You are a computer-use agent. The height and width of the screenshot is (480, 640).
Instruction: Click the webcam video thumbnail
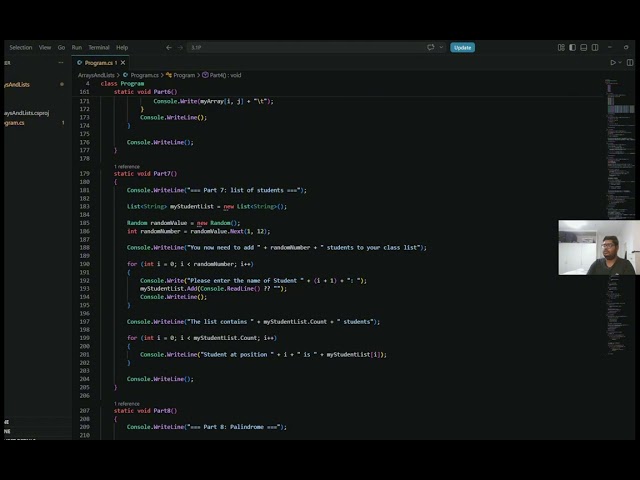[x=599, y=247]
